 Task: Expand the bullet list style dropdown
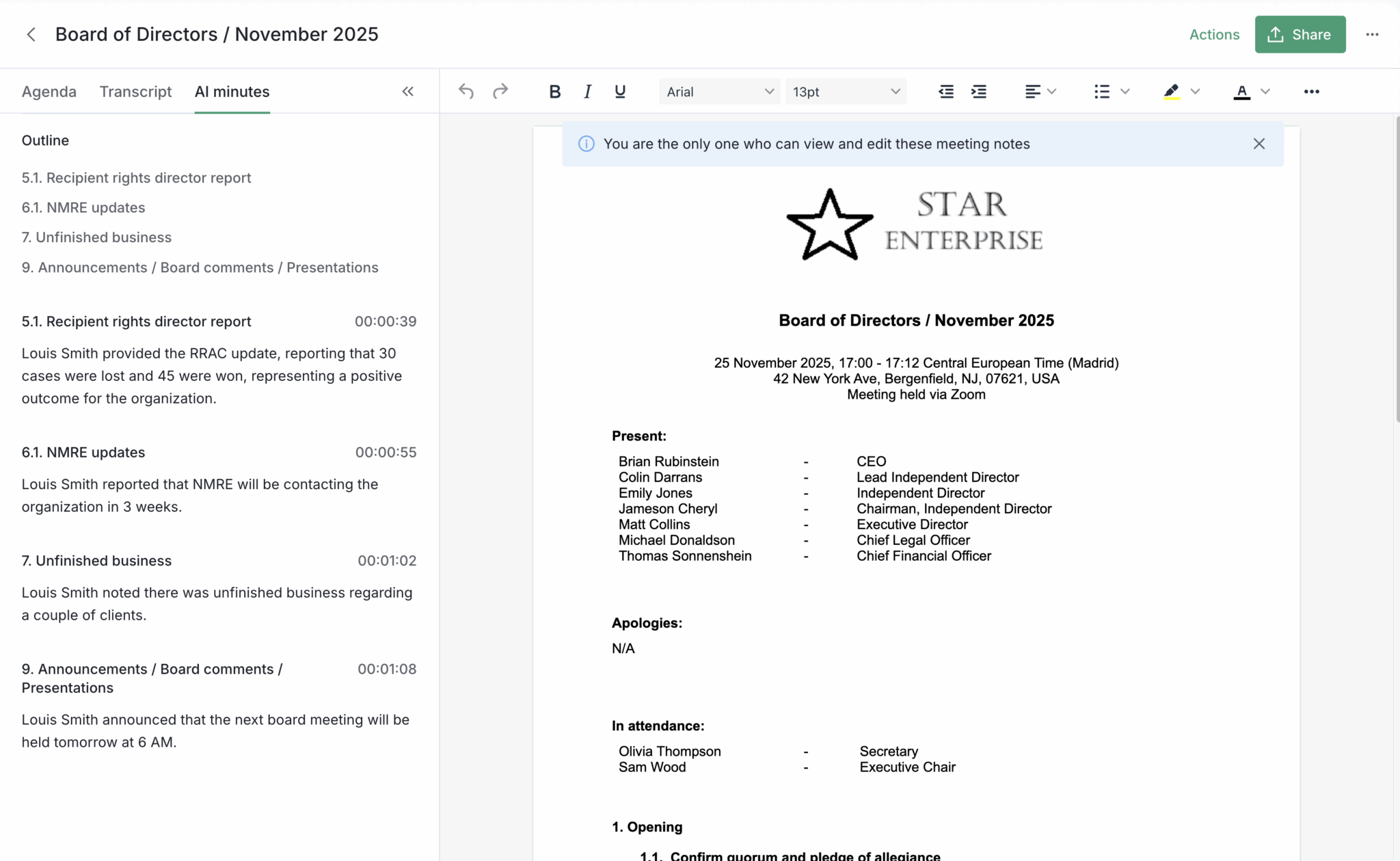click(x=1125, y=92)
